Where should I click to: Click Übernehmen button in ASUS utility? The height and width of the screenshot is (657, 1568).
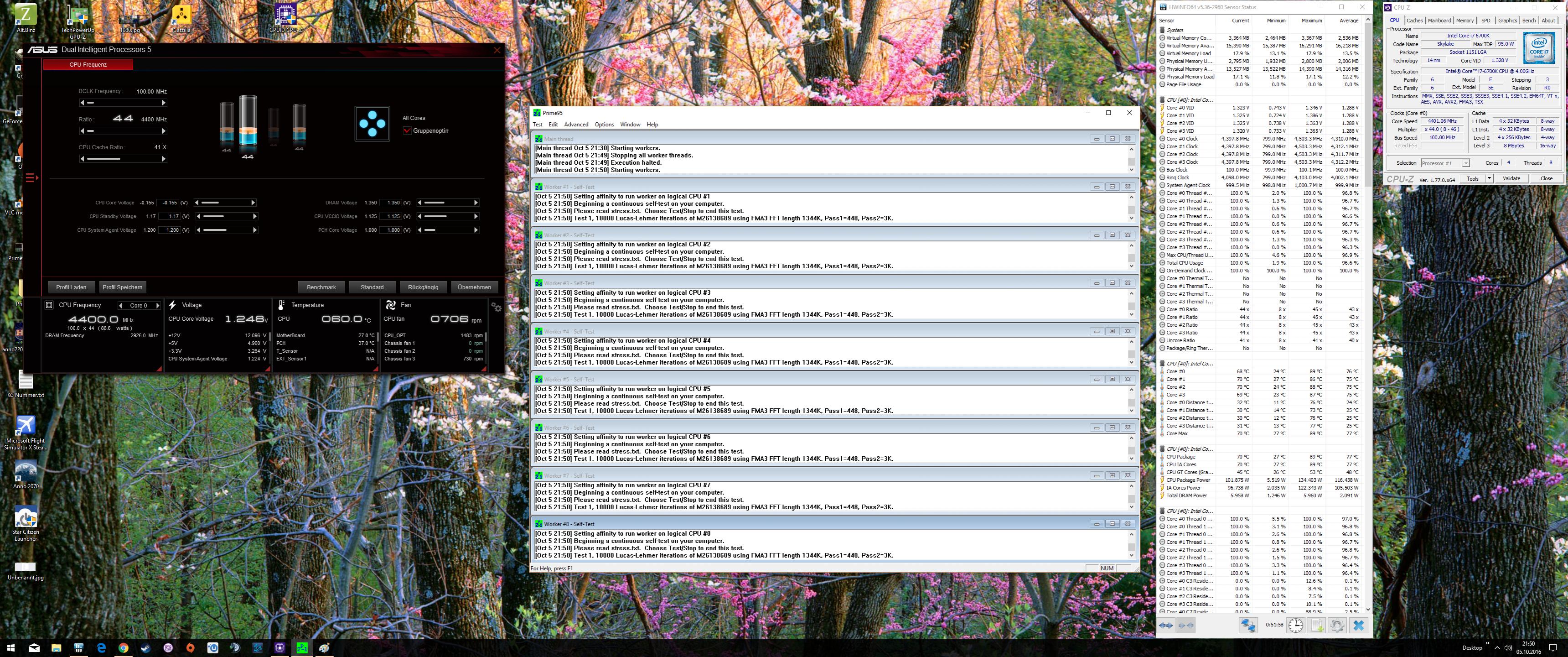474,287
